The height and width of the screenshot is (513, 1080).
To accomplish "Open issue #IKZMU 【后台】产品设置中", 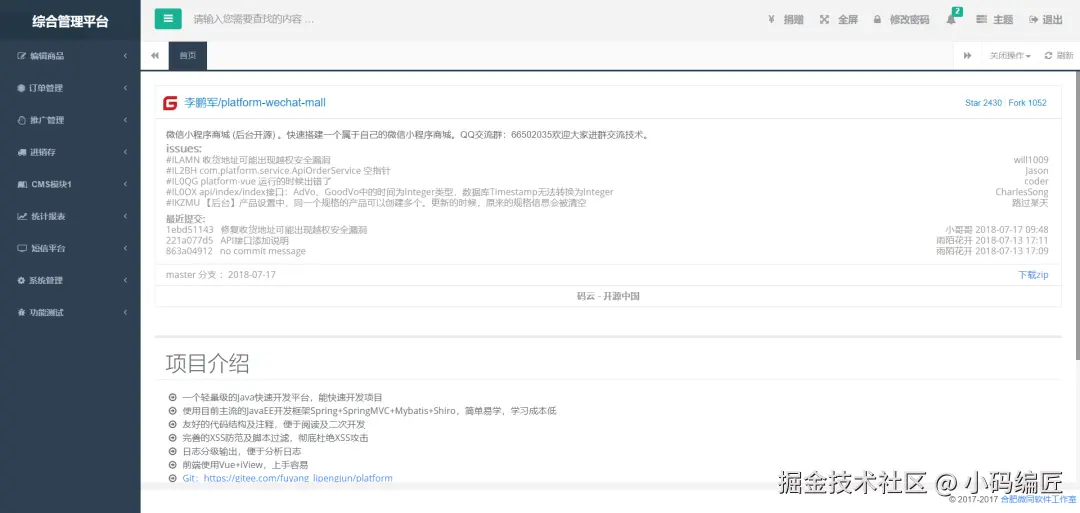I will [x=376, y=203].
